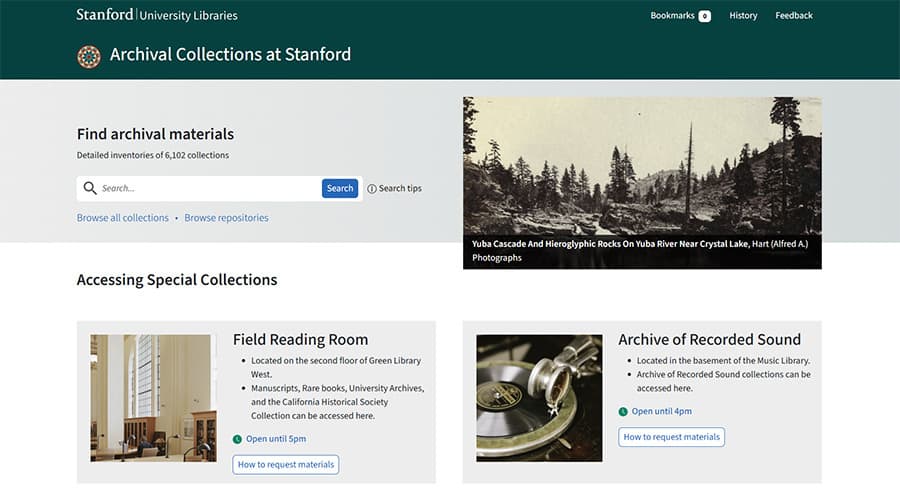
Task: Click the Bookmarks count badge
Action: [704, 16]
